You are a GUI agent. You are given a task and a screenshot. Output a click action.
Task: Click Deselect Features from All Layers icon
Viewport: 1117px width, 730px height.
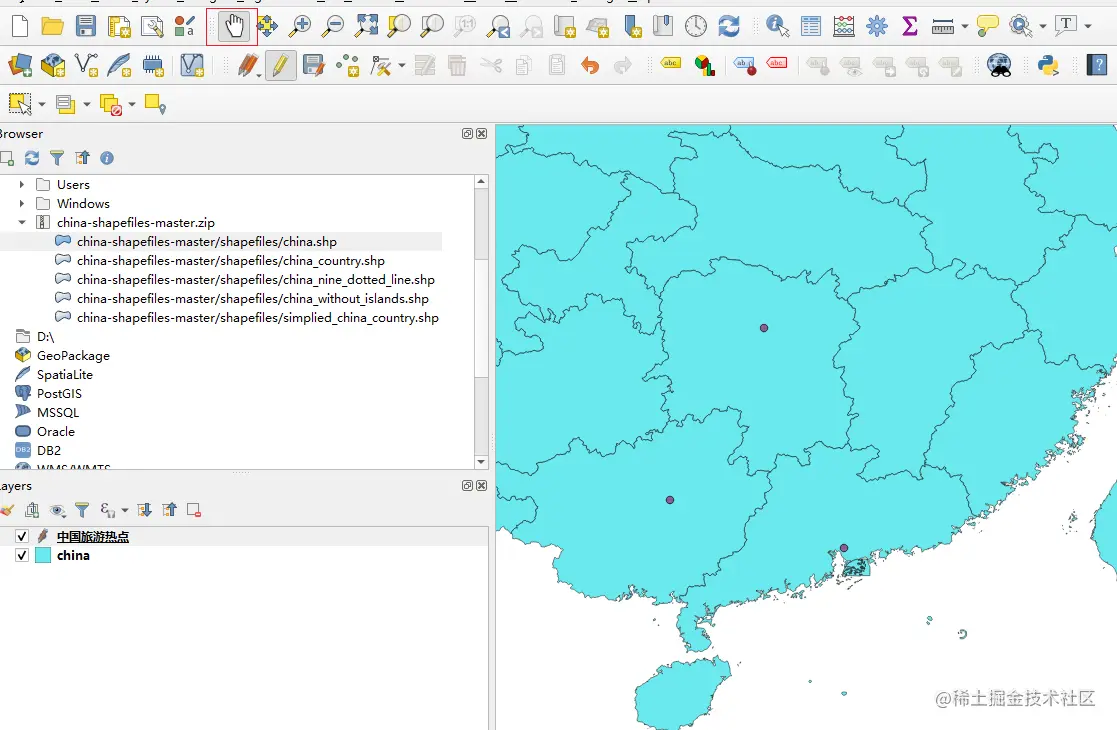point(110,104)
